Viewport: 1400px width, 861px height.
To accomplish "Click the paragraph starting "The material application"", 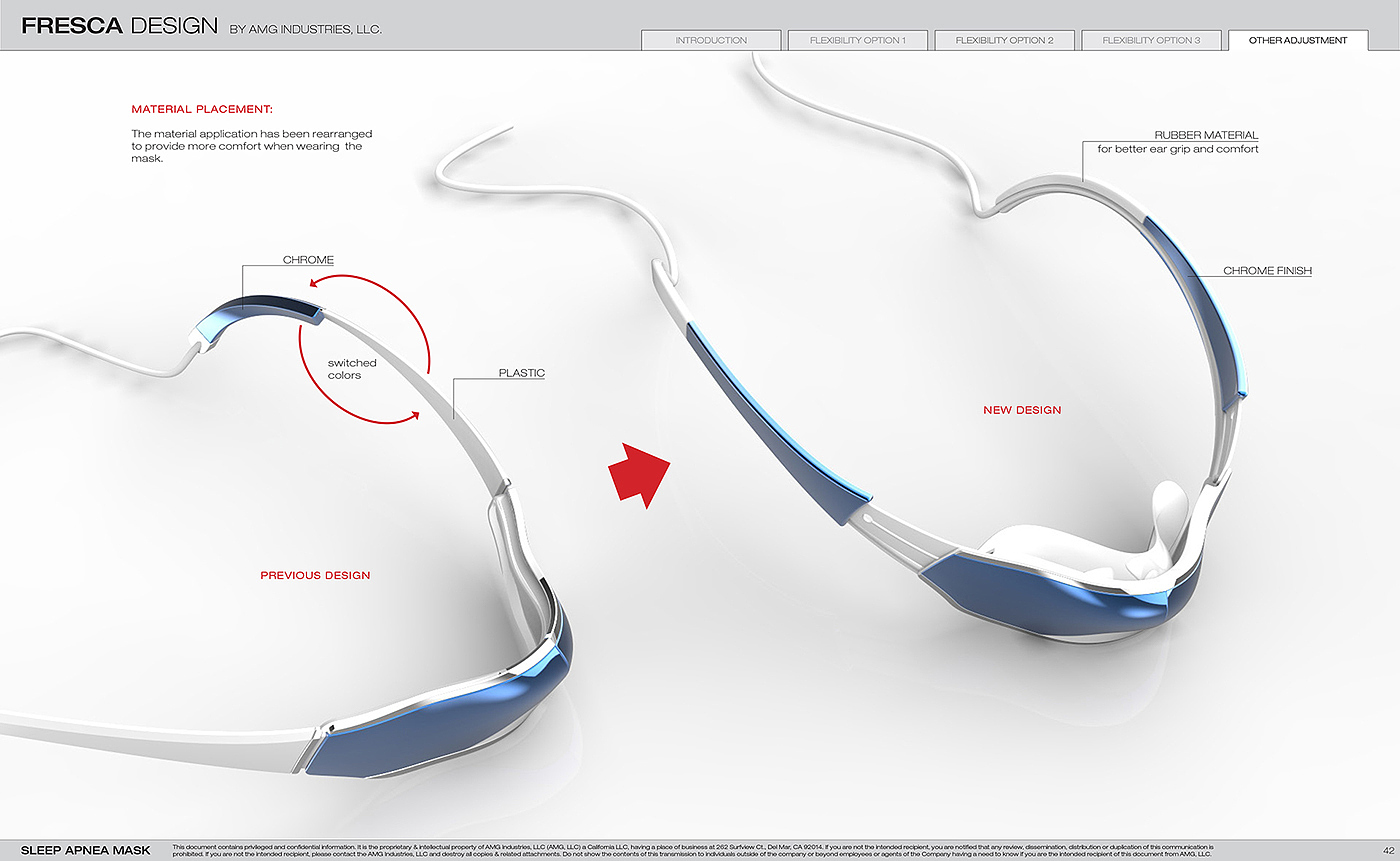I will (x=252, y=146).
